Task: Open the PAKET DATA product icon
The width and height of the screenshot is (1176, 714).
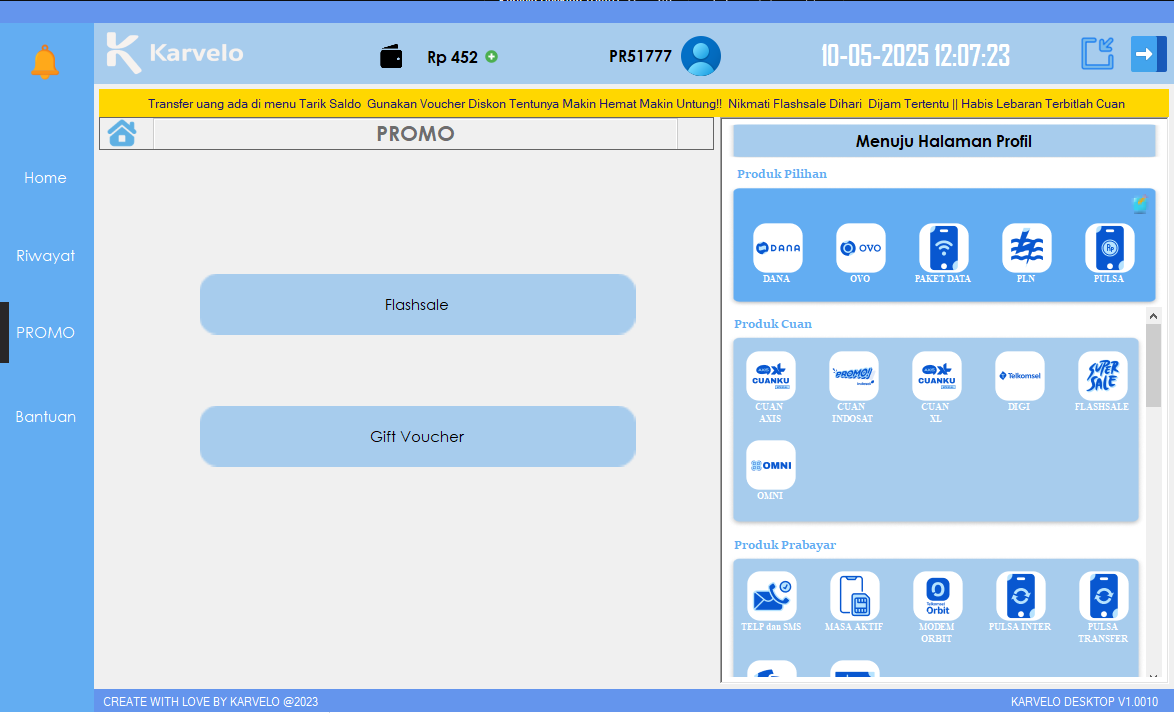Action: 944,248
